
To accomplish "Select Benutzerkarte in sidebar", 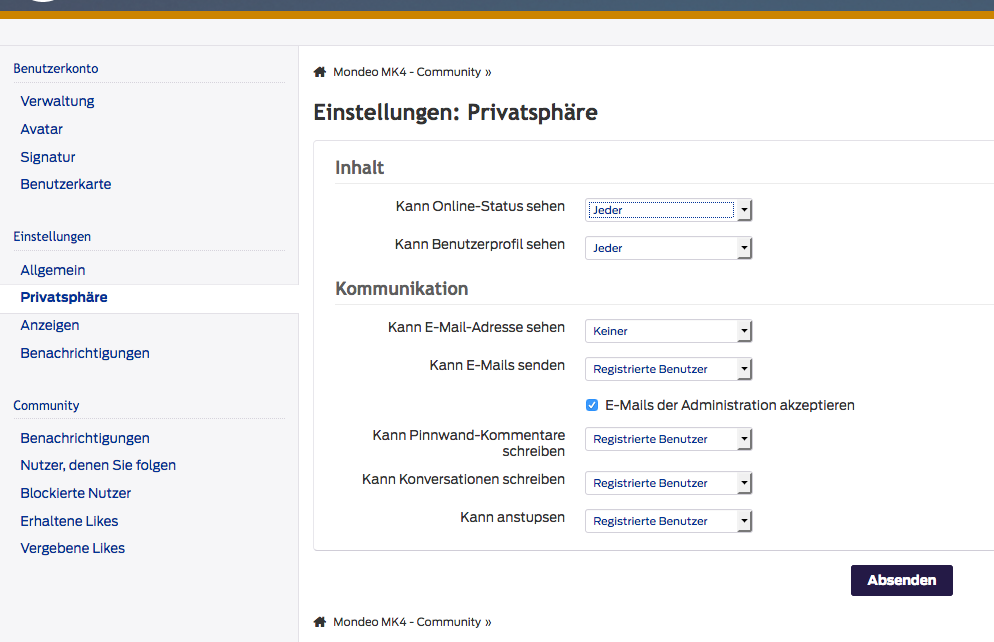I will pyautogui.click(x=66, y=184).
